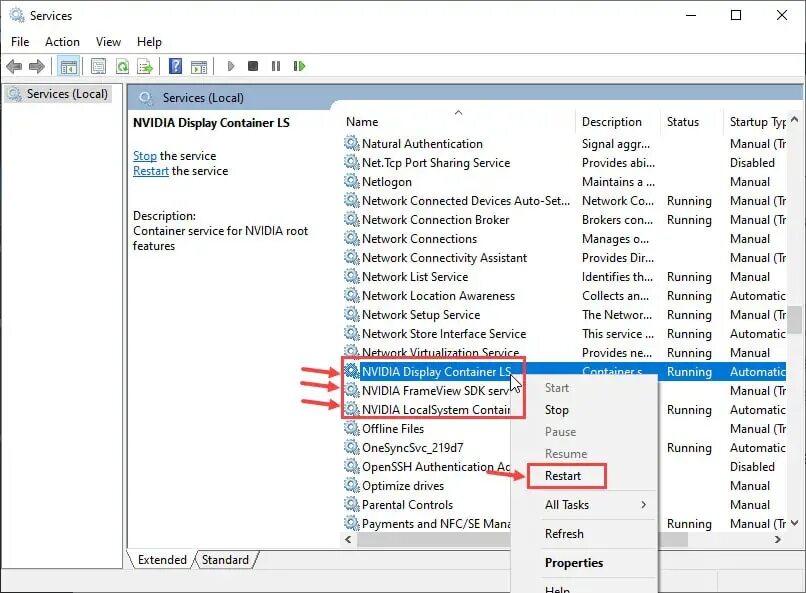Open the Help question-mark toolbar icon
806x593 pixels.
(x=175, y=66)
